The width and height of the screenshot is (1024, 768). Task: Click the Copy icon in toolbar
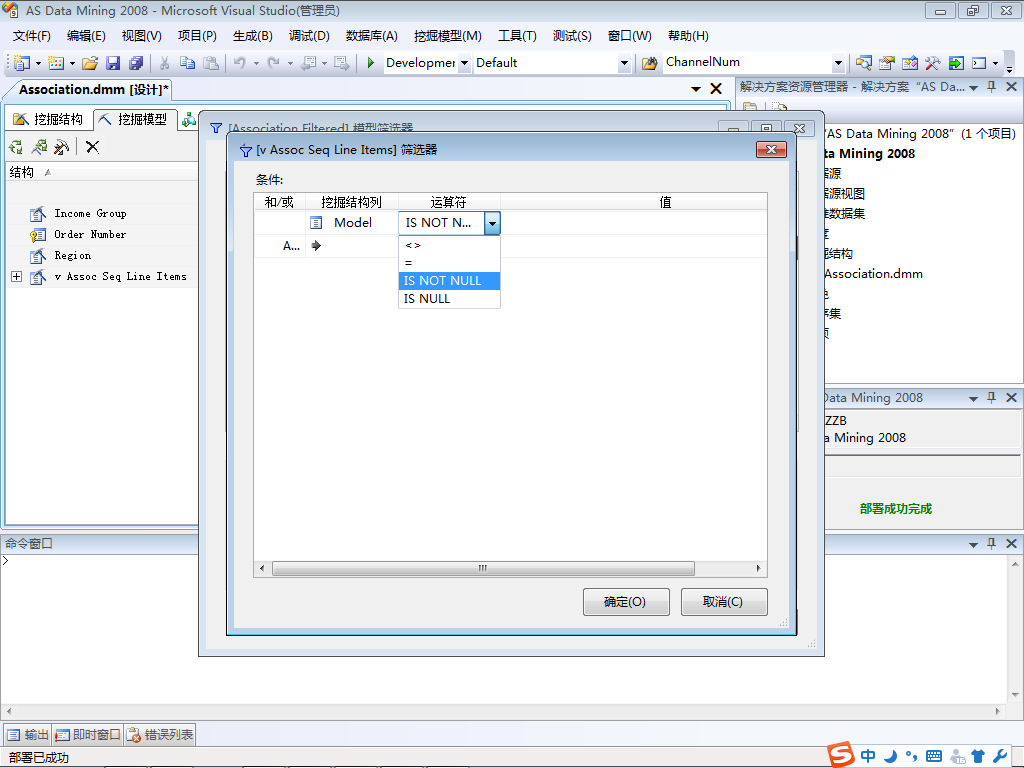187,63
